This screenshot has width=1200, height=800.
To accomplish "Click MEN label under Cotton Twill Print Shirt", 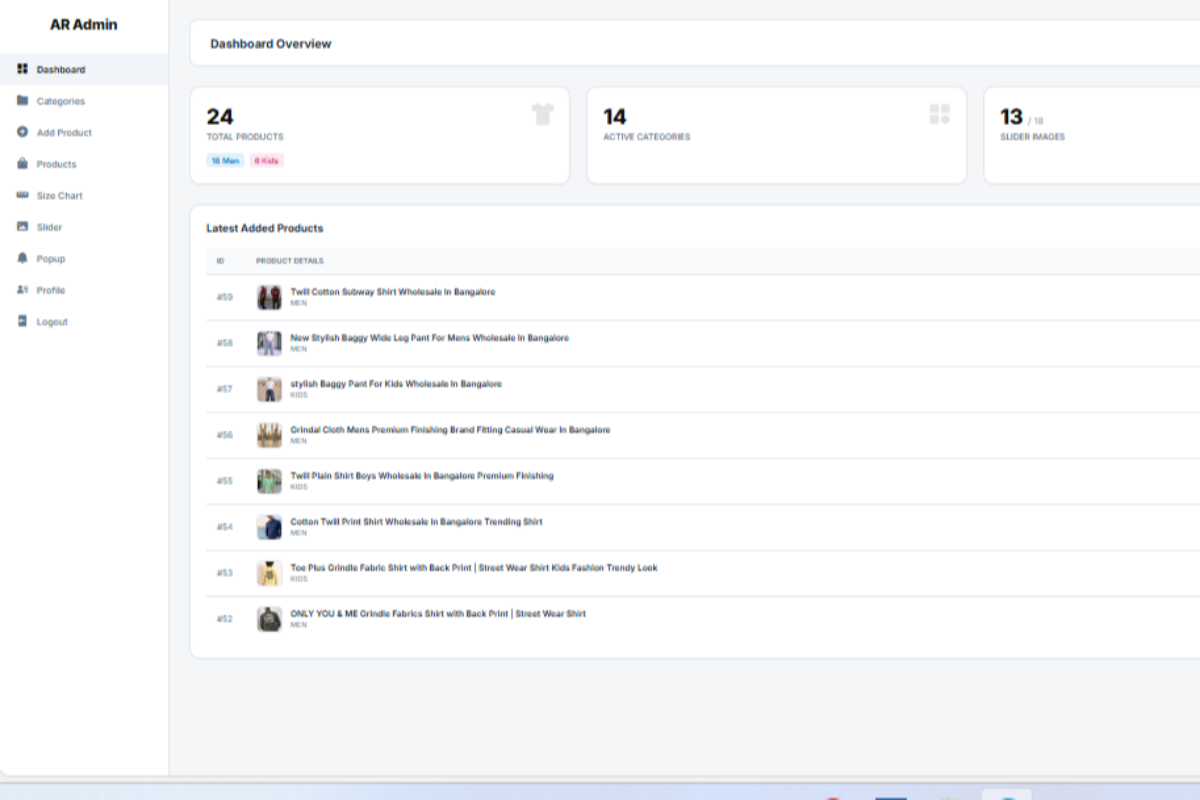I will pyautogui.click(x=298, y=532).
